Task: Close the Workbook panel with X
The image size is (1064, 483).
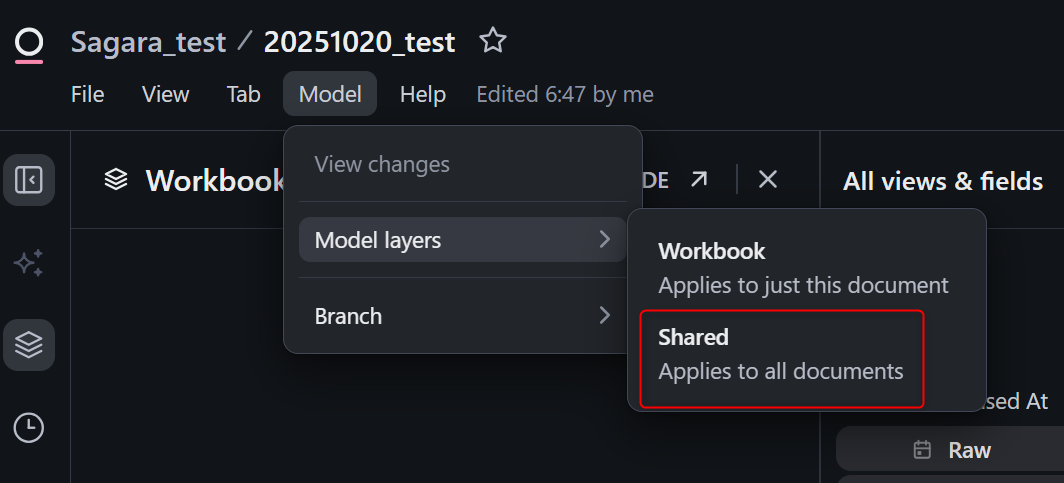Action: (767, 179)
